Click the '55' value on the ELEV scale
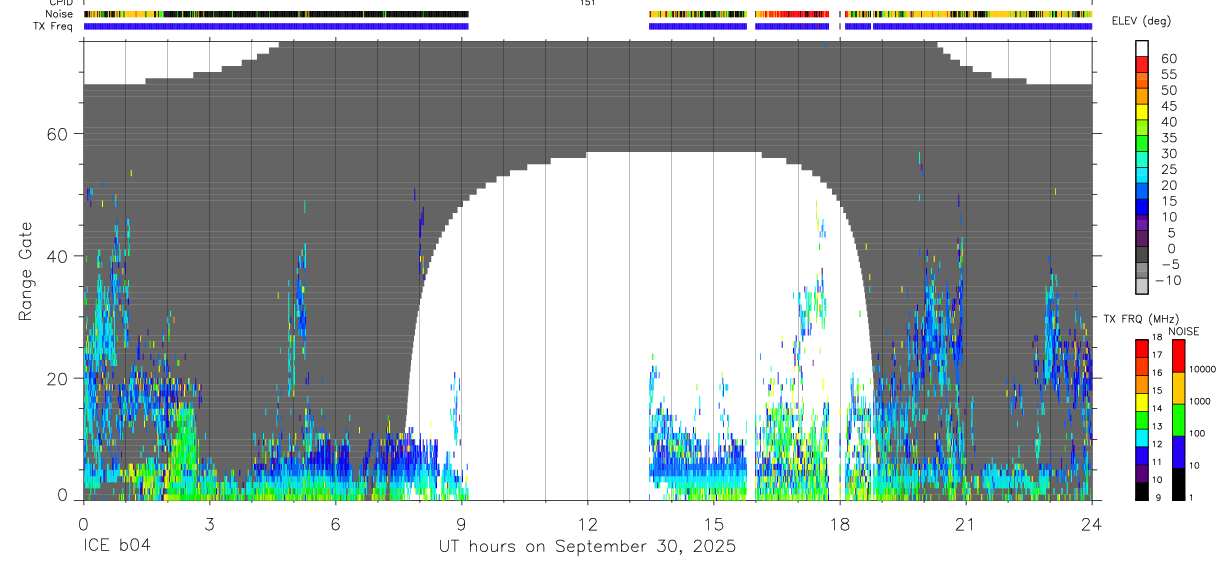Screen dimensions: 1228x567 pos(1168,74)
